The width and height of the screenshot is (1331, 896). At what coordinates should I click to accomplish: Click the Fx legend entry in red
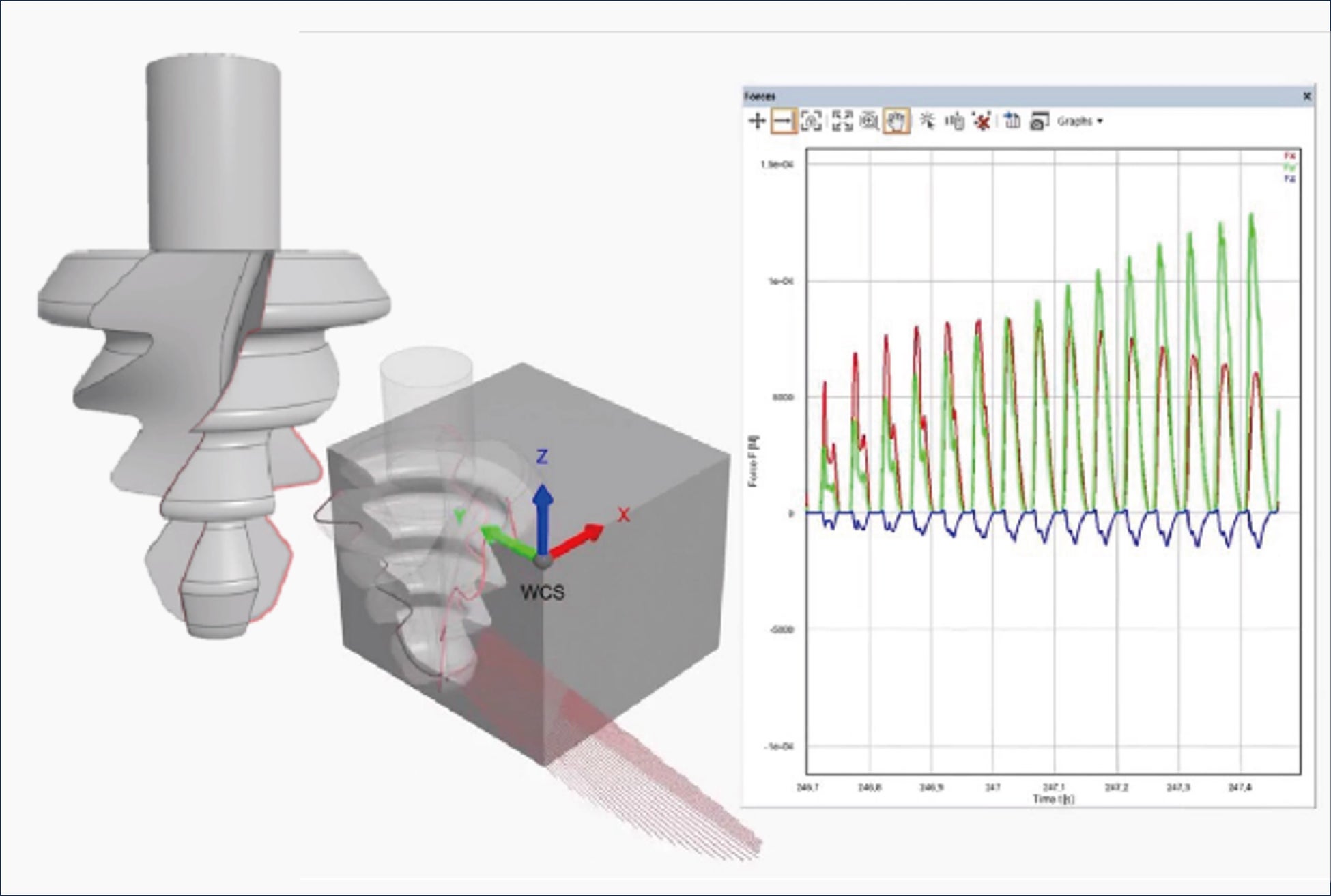[1289, 156]
